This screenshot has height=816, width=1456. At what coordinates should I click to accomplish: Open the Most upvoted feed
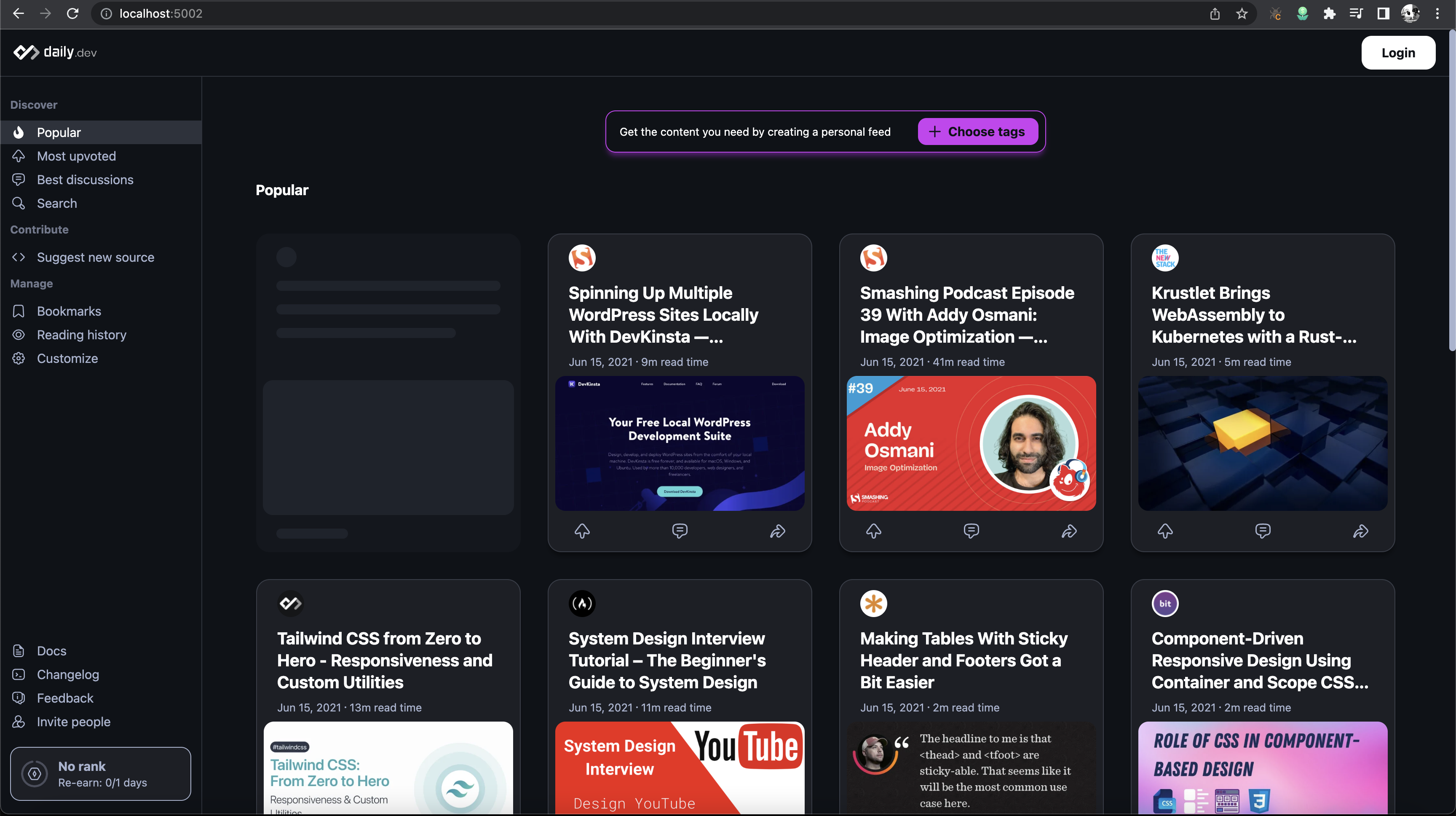76,156
